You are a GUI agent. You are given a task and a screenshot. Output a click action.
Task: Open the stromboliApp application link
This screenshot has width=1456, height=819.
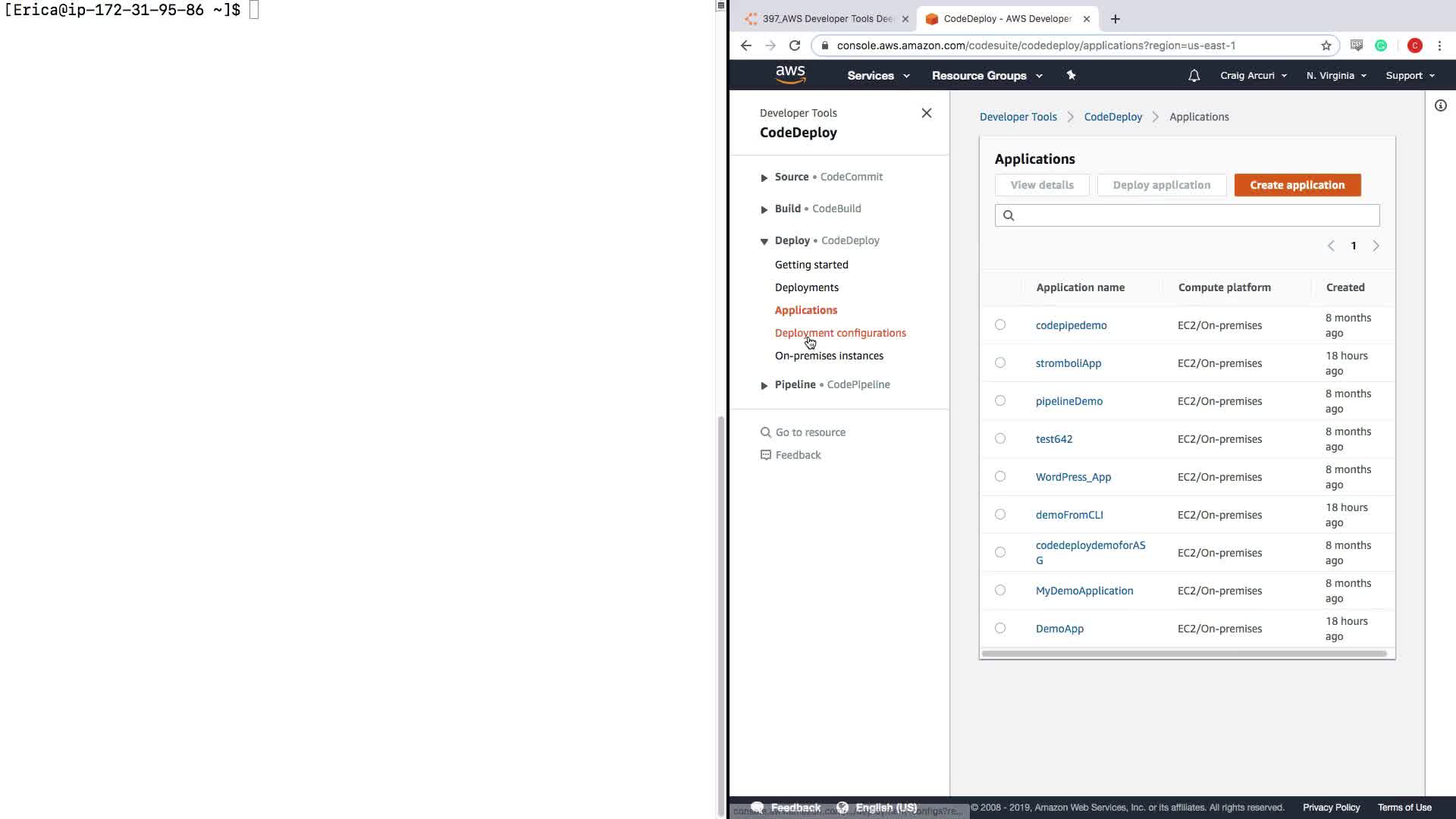click(1068, 363)
